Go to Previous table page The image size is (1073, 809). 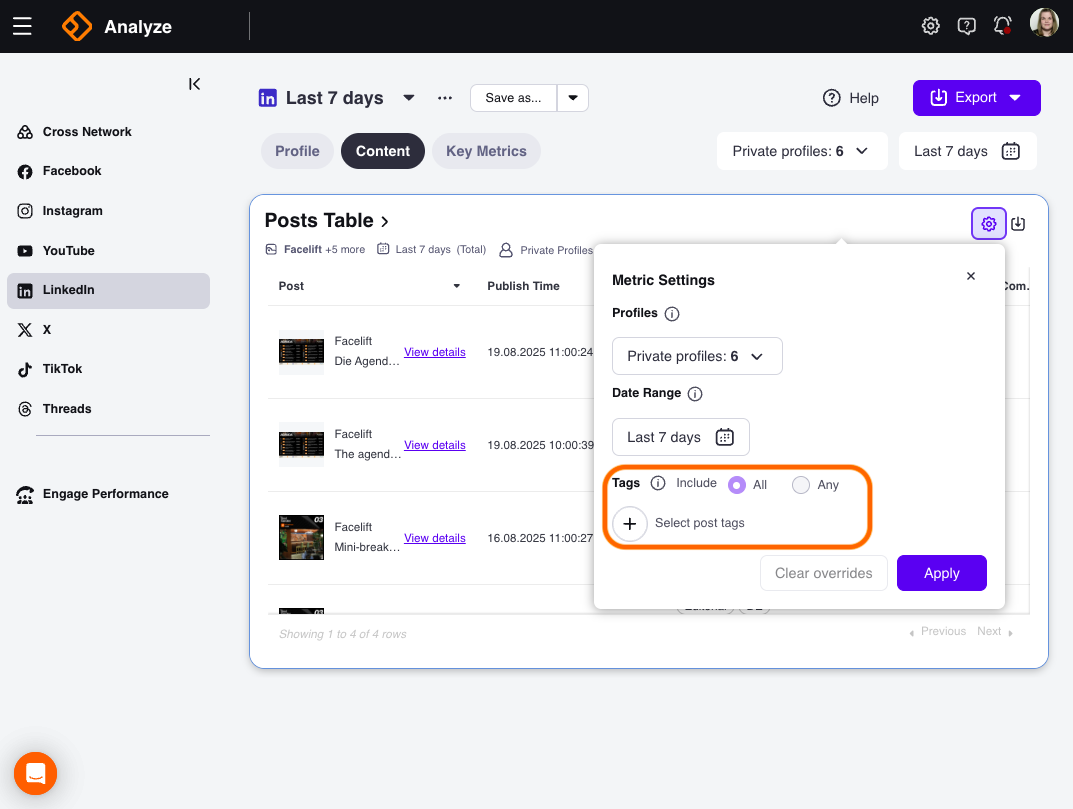(x=938, y=632)
